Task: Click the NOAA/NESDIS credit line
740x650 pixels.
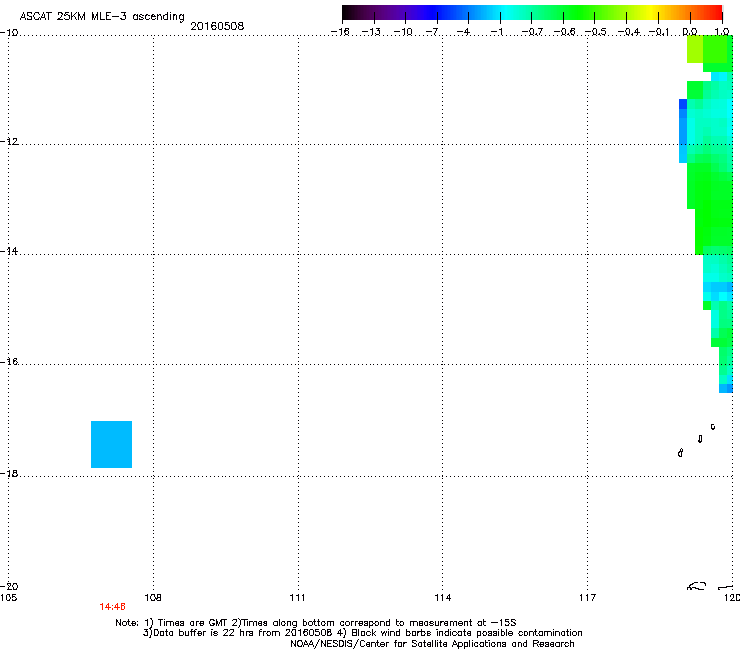Action: [x=432, y=644]
